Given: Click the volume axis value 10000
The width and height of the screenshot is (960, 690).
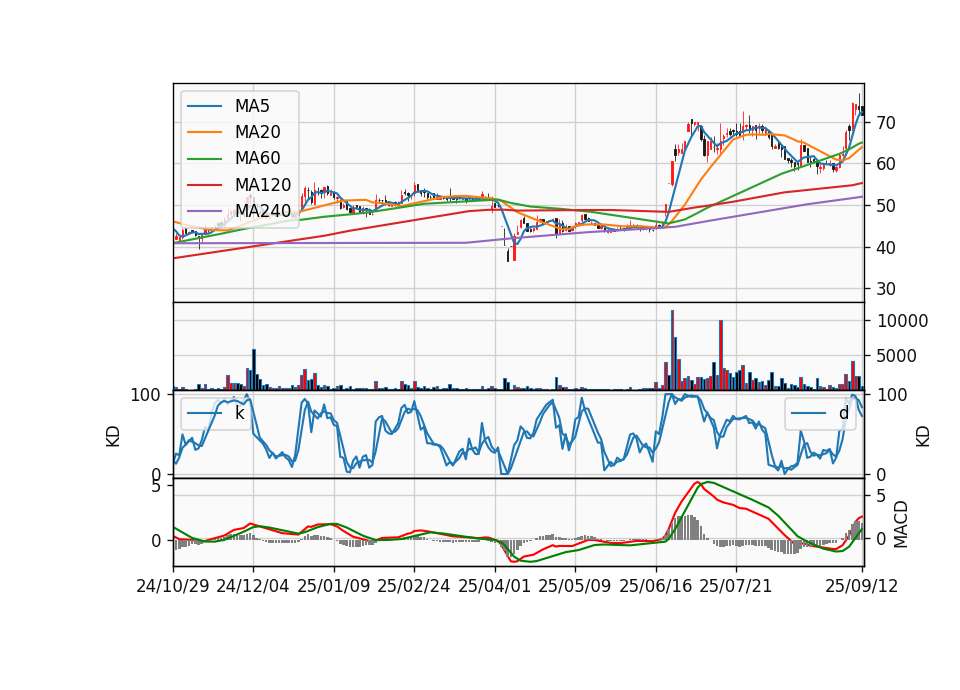Looking at the screenshot, I should pyautogui.click(x=902, y=321).
